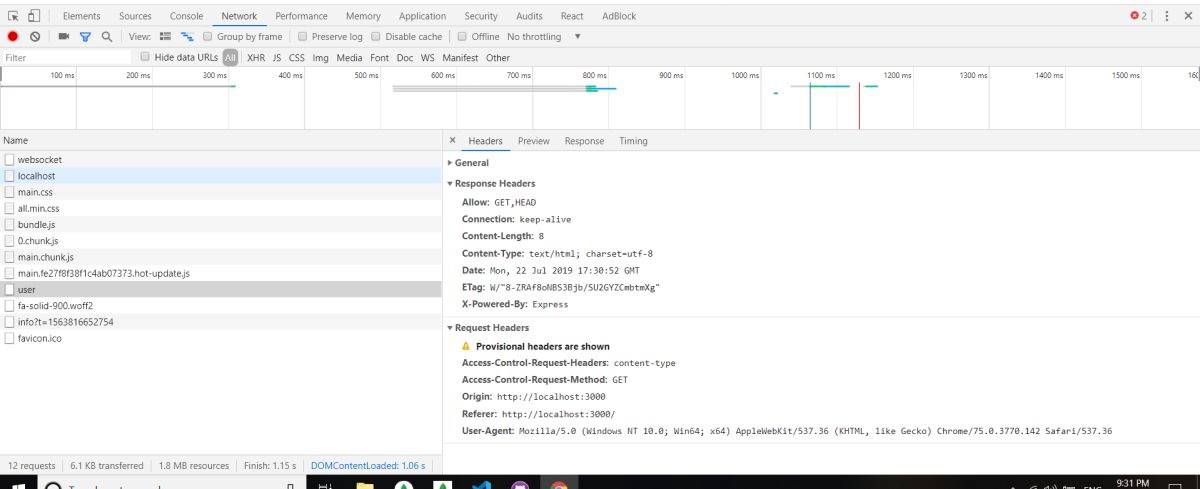This screenshot has height=489, width=1200.
Task: Open the Security tab
Action: pyautogui.click(x=481, y=16)
